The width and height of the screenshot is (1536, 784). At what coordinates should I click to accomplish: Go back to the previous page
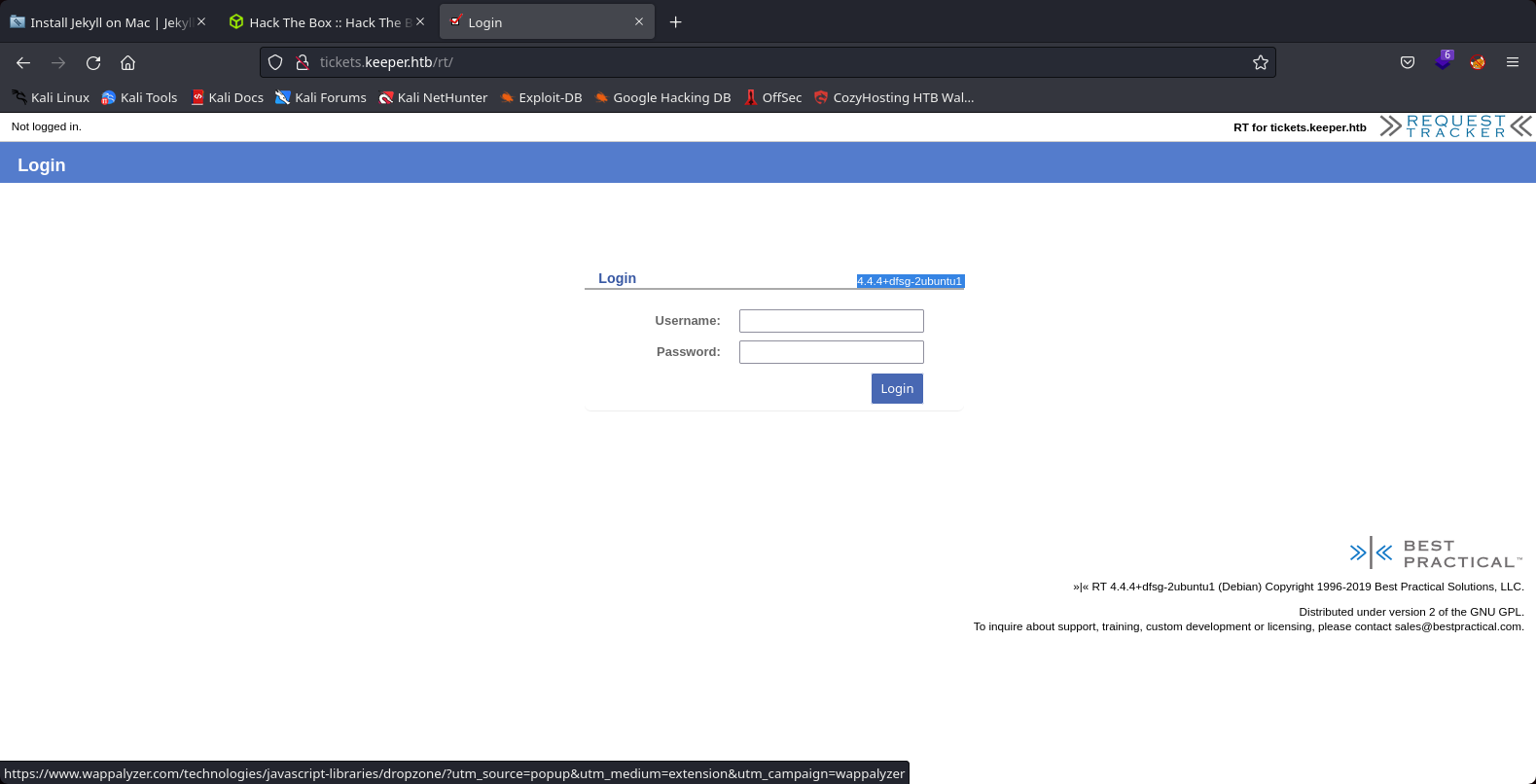(23, 62)
